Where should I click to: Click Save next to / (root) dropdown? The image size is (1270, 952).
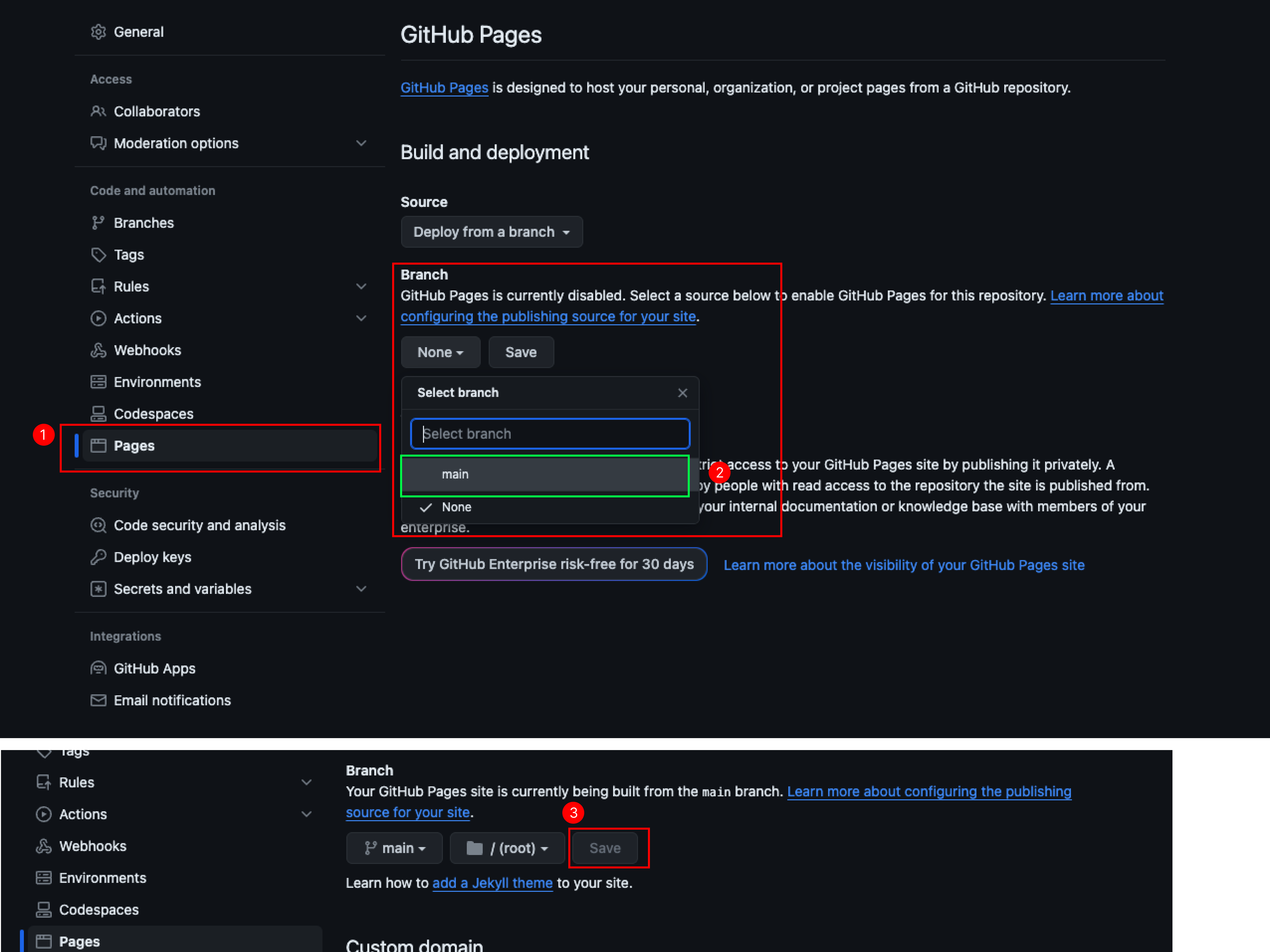pyautogui.click(x=605, y=848)
